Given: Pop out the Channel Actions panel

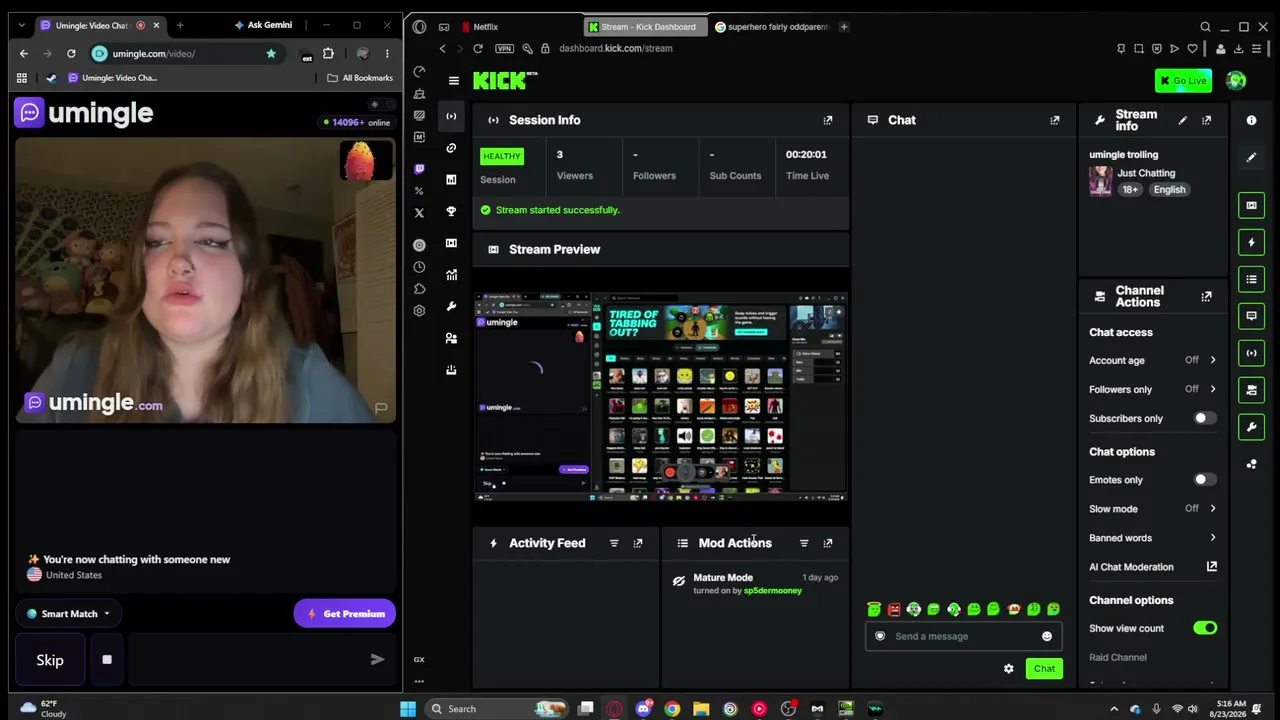Looking at the screenshot, I should (x=1207, y=296).
